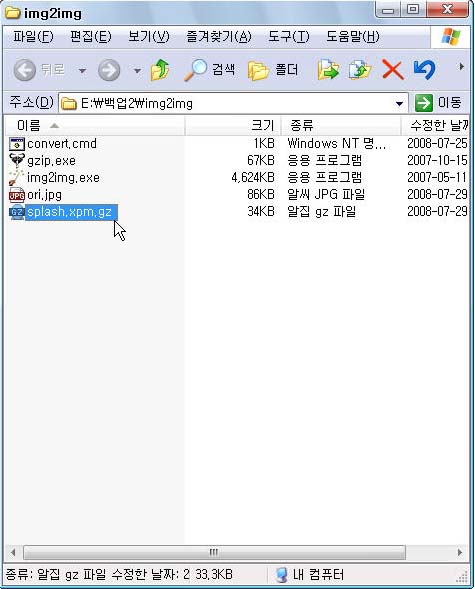This screenshot has width=475, height=589.
Task: Click the Copy To folder icon
Action: click(x=360, y=69)
